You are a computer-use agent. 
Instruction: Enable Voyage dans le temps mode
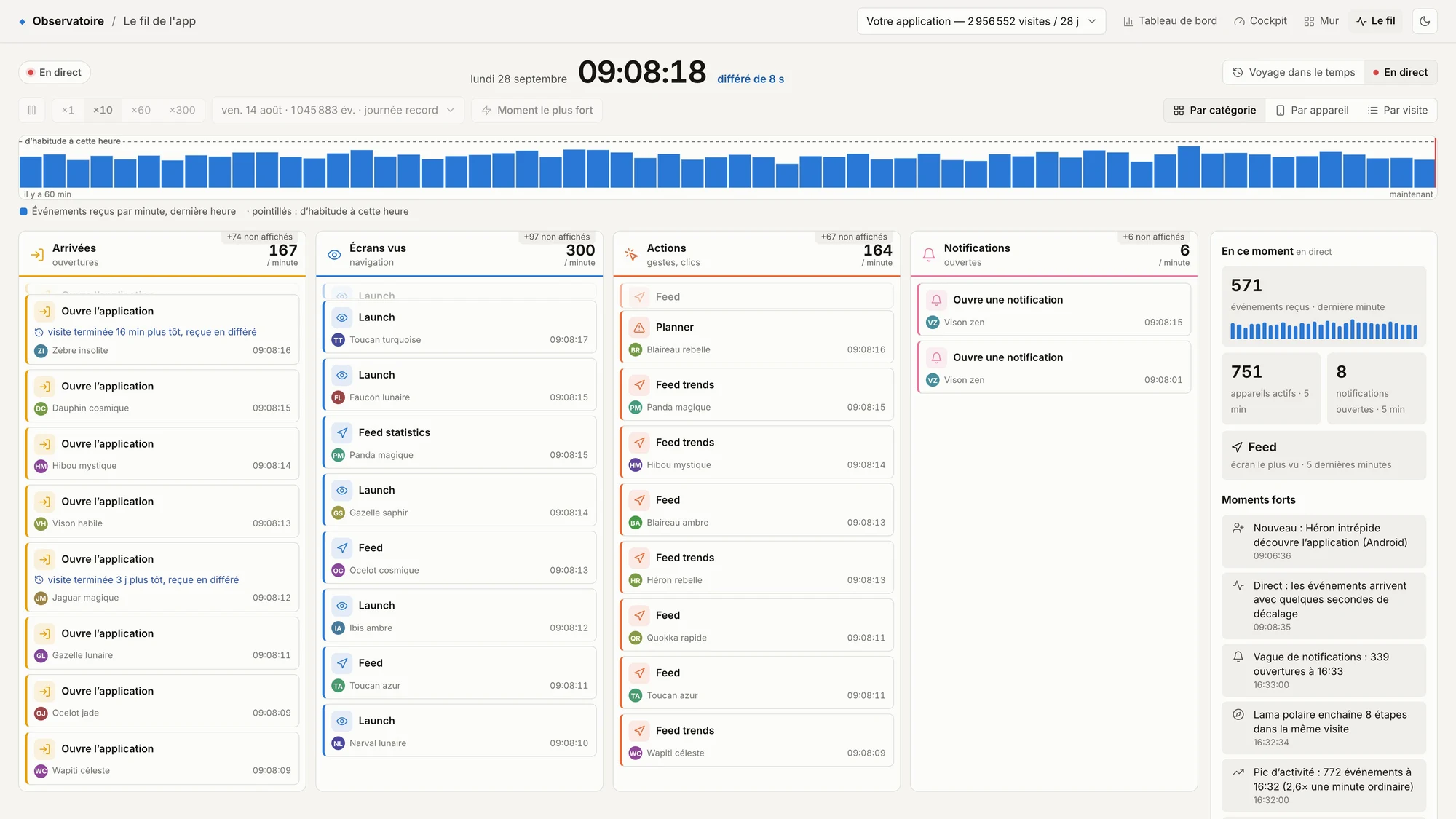pos(1294,72)
